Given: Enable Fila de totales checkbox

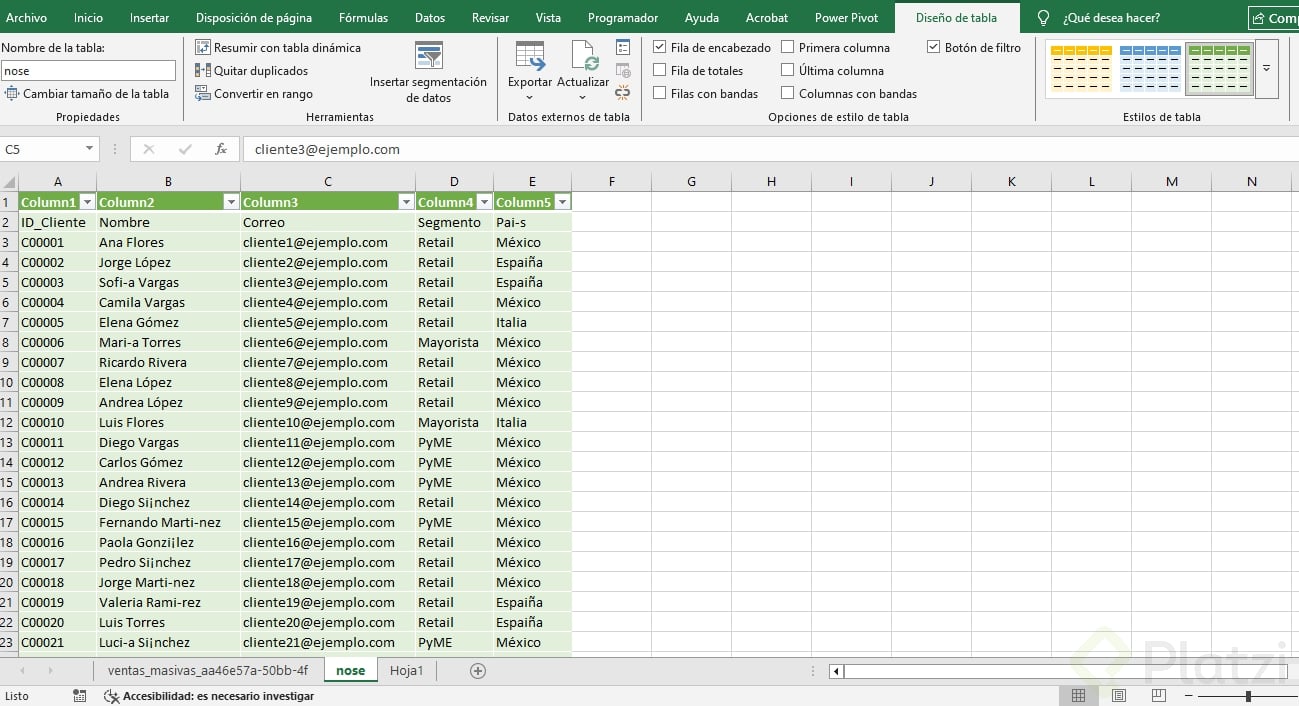Looking at the screenshot, I should 660,70.
